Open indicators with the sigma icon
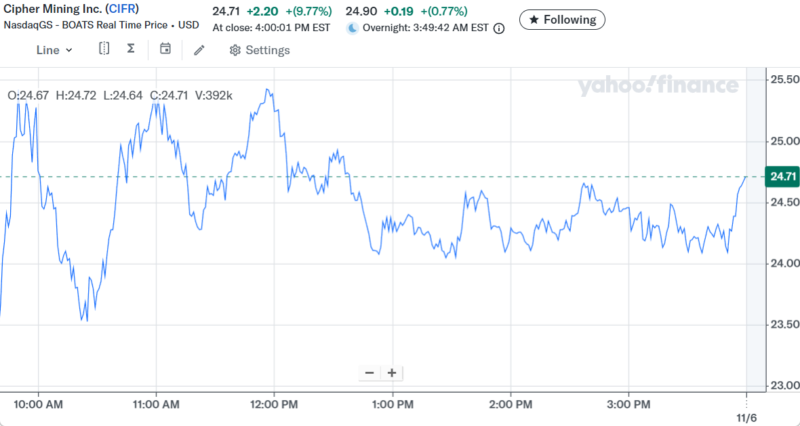The height and width of the screenshot is (426, 800). click(131, 49)
